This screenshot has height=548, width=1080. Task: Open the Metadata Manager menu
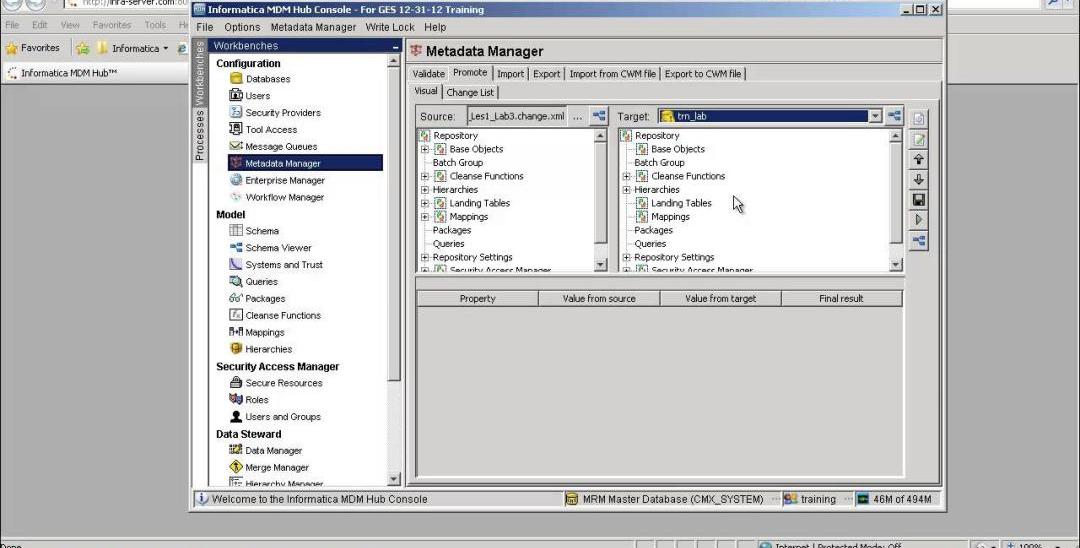coord(313,27)
